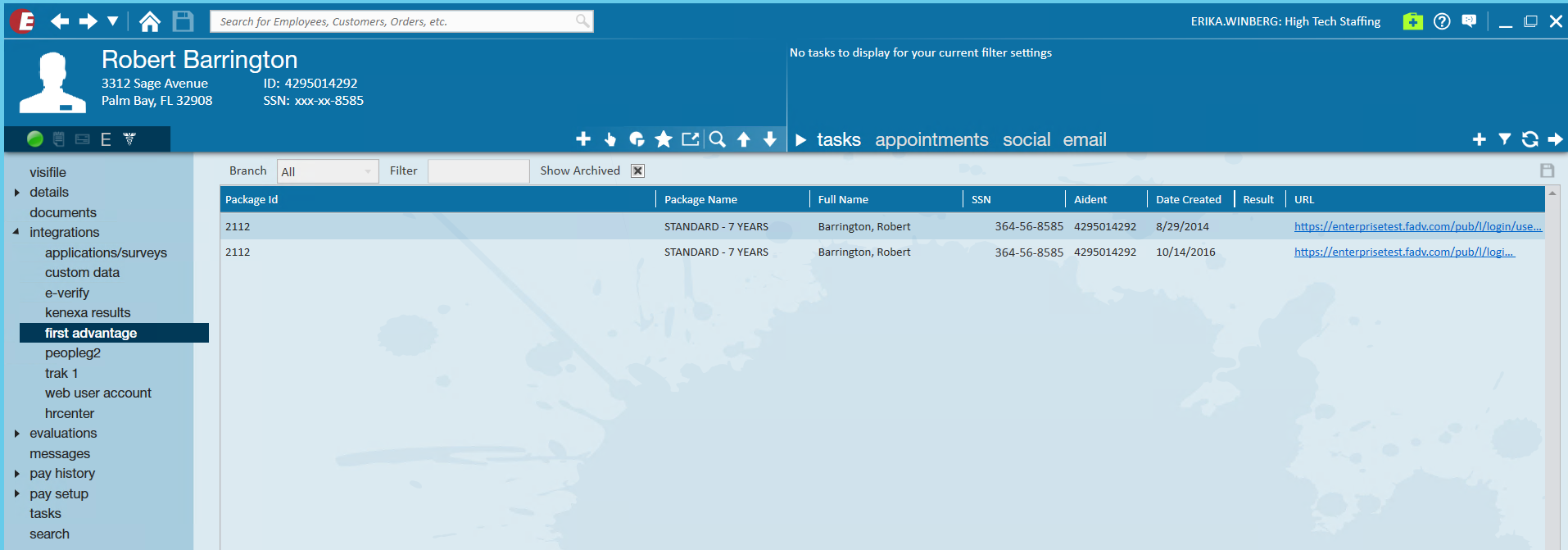Open e-verify under integrations
Image resolution: width=1568 pixels, height=550 pixels.
(x=67, y=293)
